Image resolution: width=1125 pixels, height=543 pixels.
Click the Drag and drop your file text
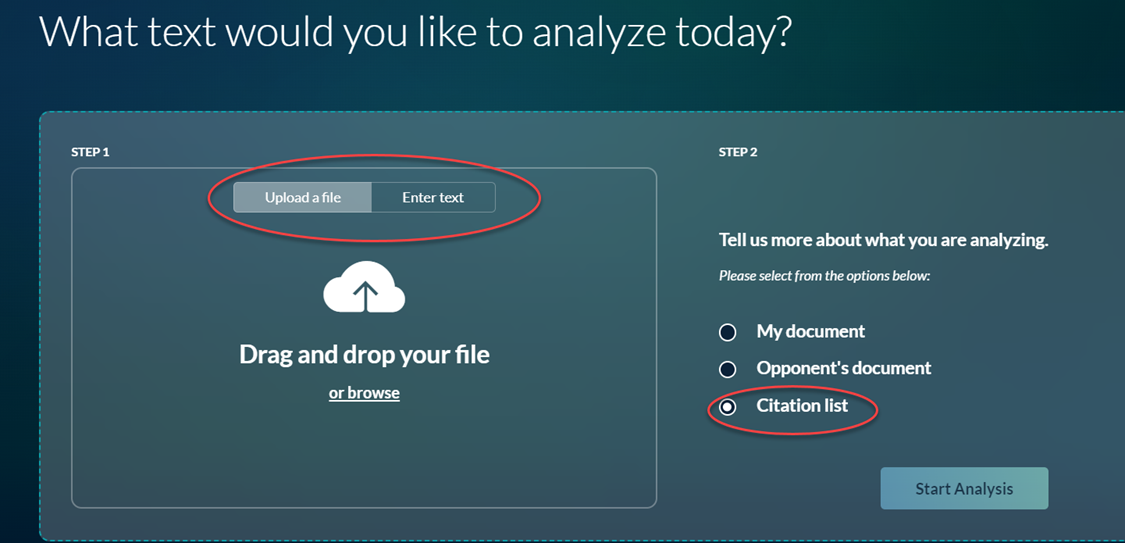point(364,354)
